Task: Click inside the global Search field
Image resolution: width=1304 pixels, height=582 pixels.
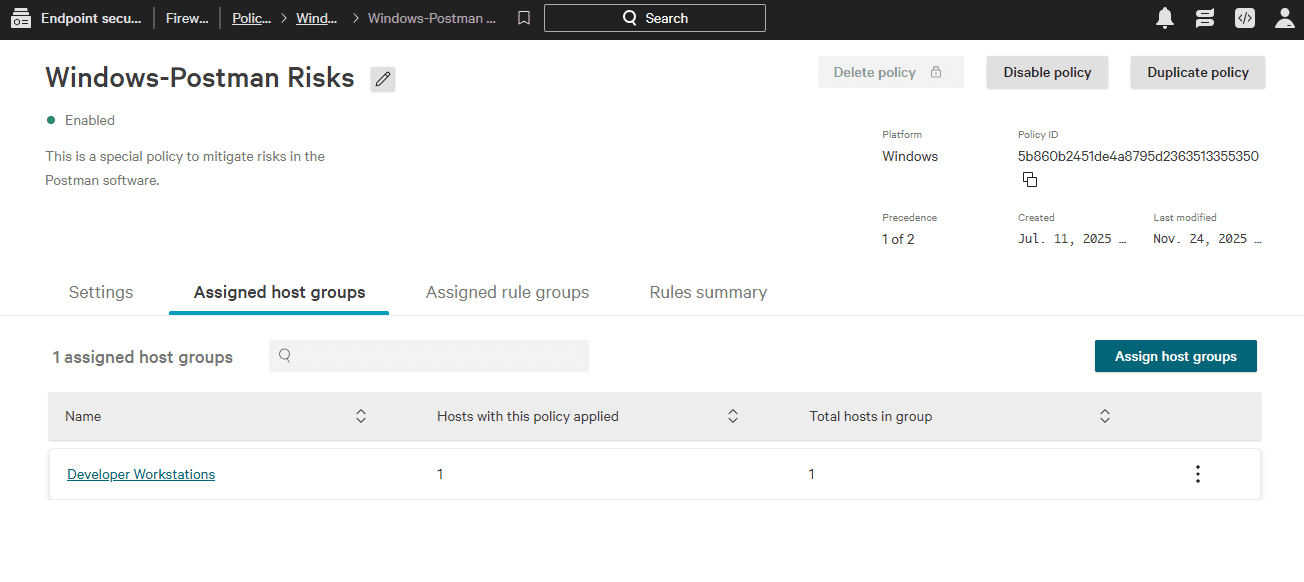Action: pos(655,17)
